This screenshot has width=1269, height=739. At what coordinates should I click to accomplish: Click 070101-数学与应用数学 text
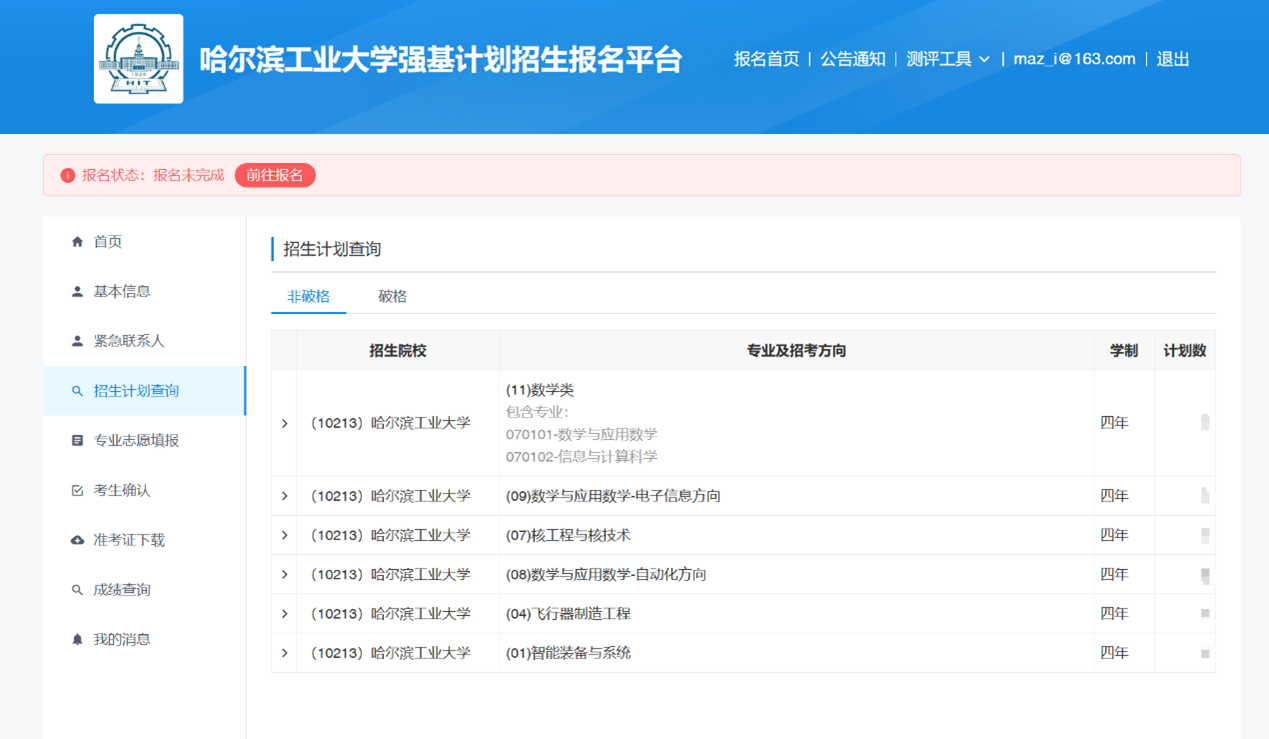point(582,434)
